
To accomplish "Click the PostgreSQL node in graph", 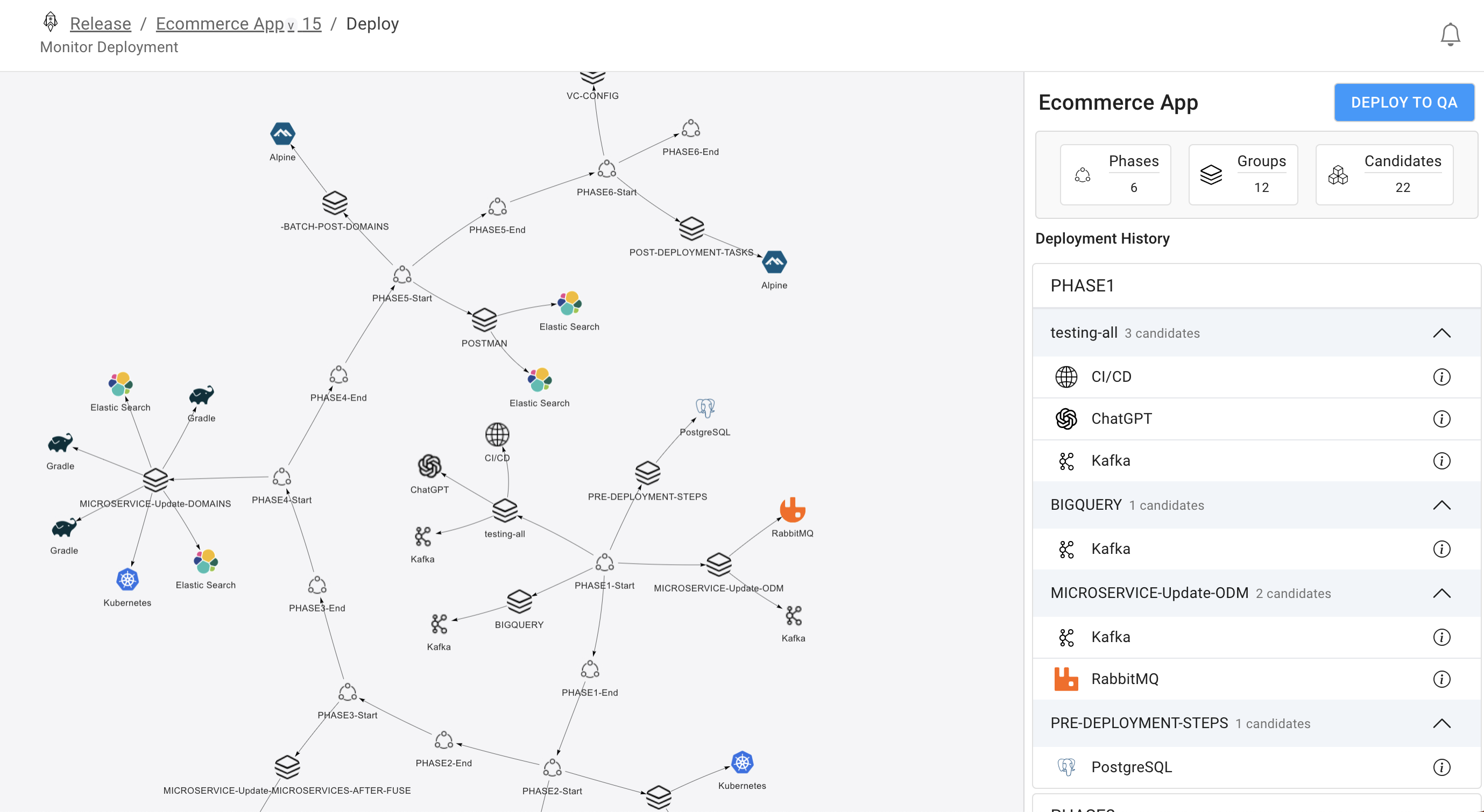I will click(x=704, y=408).
